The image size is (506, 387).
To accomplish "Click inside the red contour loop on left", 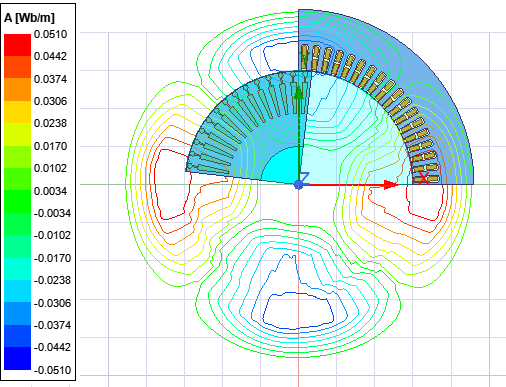I will [172, 185].
